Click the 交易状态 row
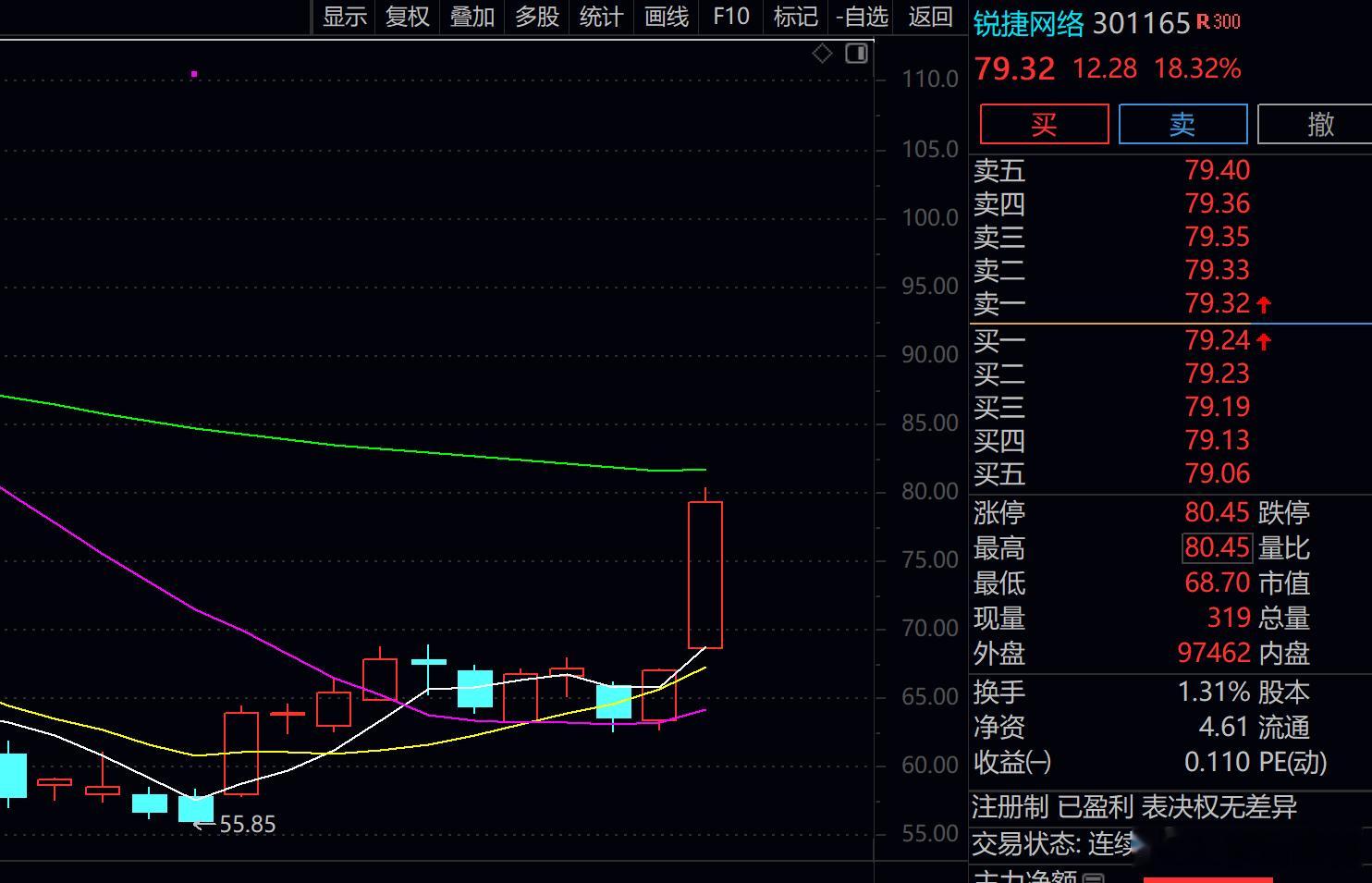The width and height of the screenshot is (1372, 883). point(1170,843)
